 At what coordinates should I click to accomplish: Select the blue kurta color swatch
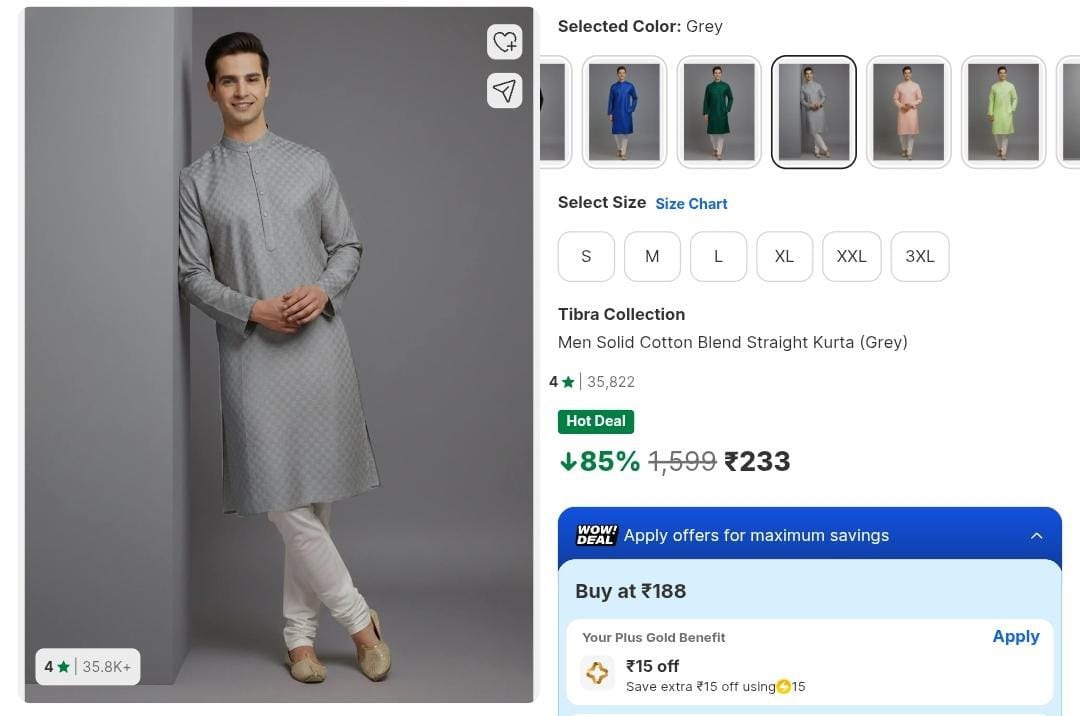click(624, 112)
